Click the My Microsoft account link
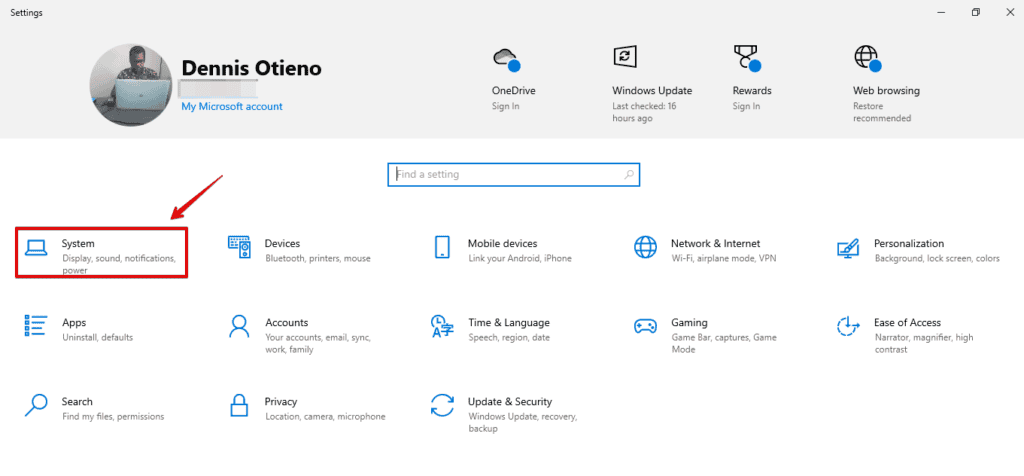Viewport: 1024px width, 476px height. click(232, 106)
